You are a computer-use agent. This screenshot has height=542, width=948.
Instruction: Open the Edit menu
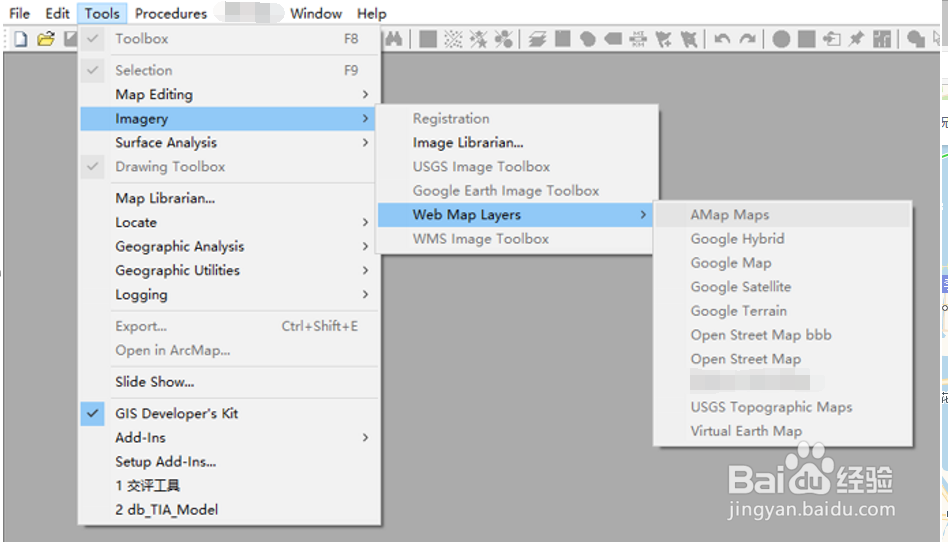pyautogui.click(x=57, y=13)
